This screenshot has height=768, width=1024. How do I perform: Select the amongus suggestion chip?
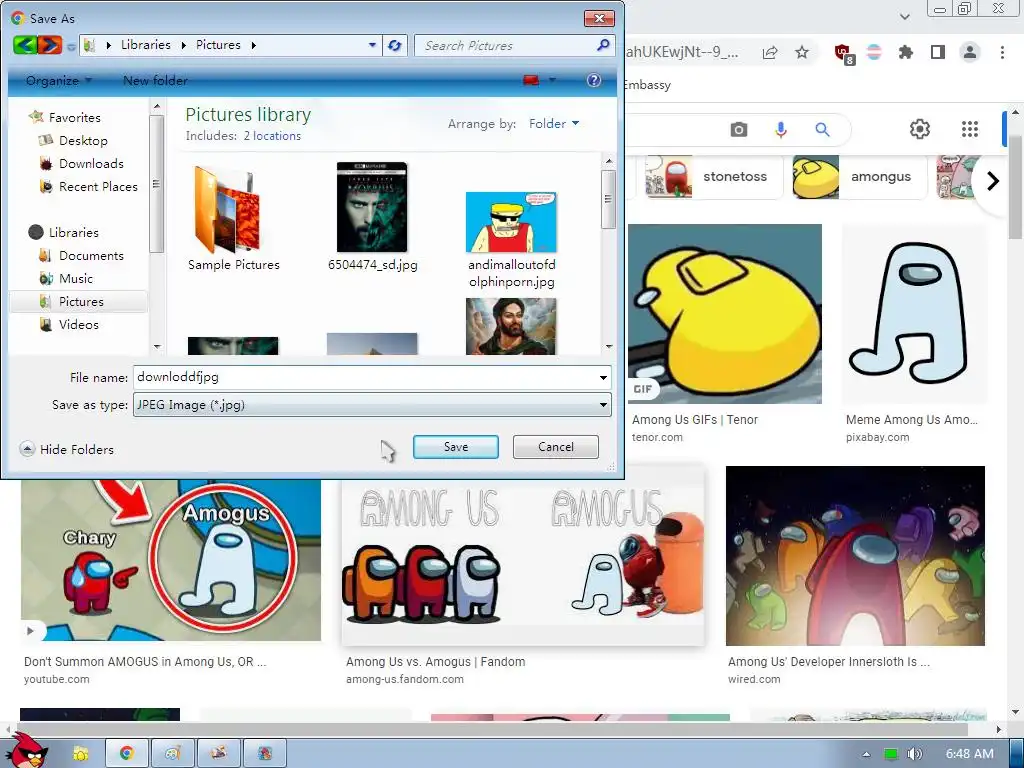[858, 176]
